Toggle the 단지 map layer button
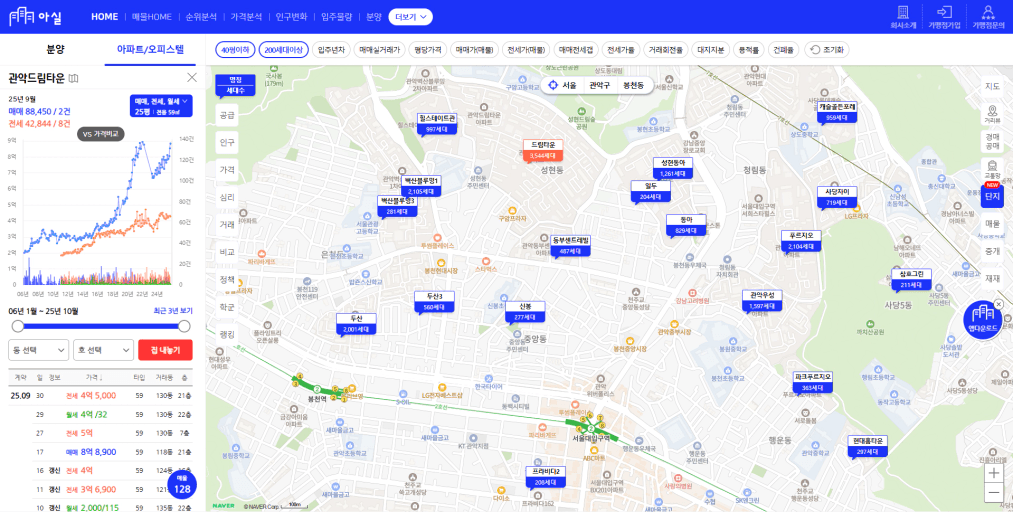1013x512 pixels. (993, 196)
